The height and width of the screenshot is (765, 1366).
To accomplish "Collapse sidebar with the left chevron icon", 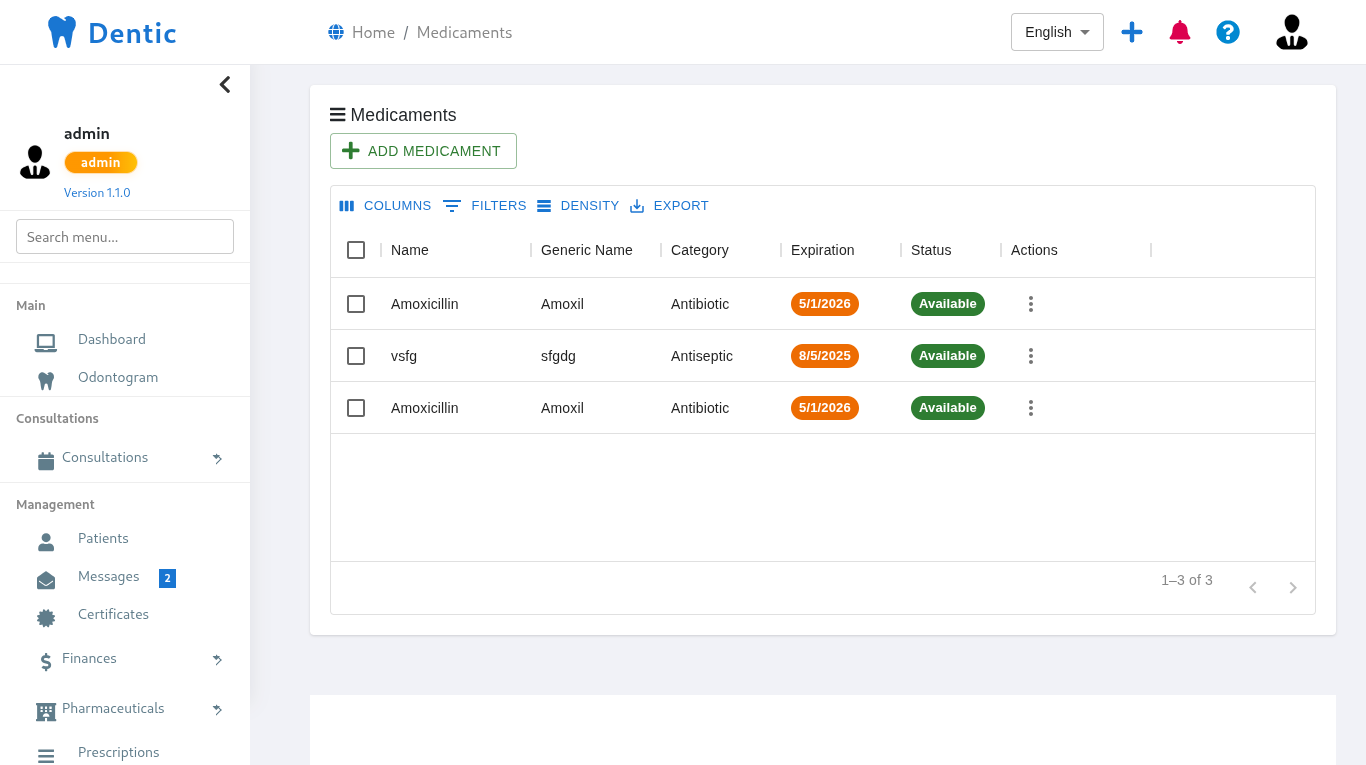I will point(225,85).
